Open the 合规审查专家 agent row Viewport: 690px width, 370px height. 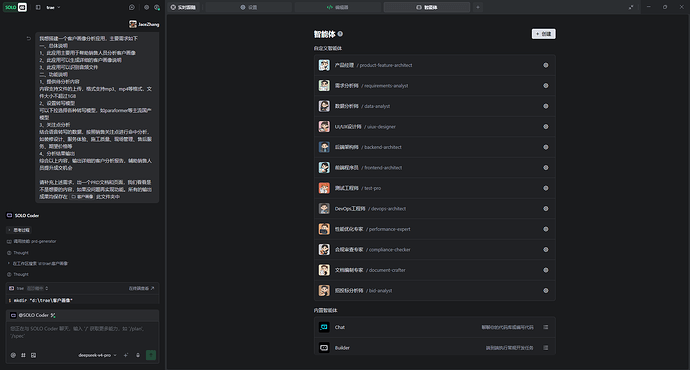[435, 249]
